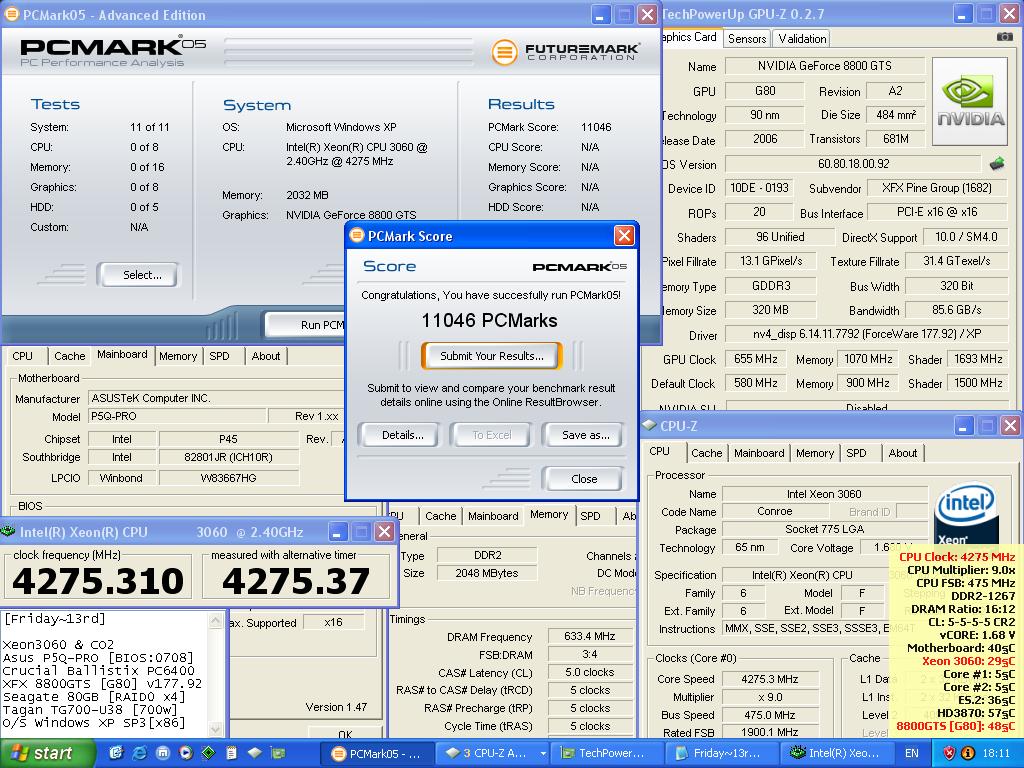Image resolution: width=1024 pixels, height=768 pixels.
Task: Open the Internet Explorer quick launch icon
Action: pyautogui.click(x=139, y=753)
